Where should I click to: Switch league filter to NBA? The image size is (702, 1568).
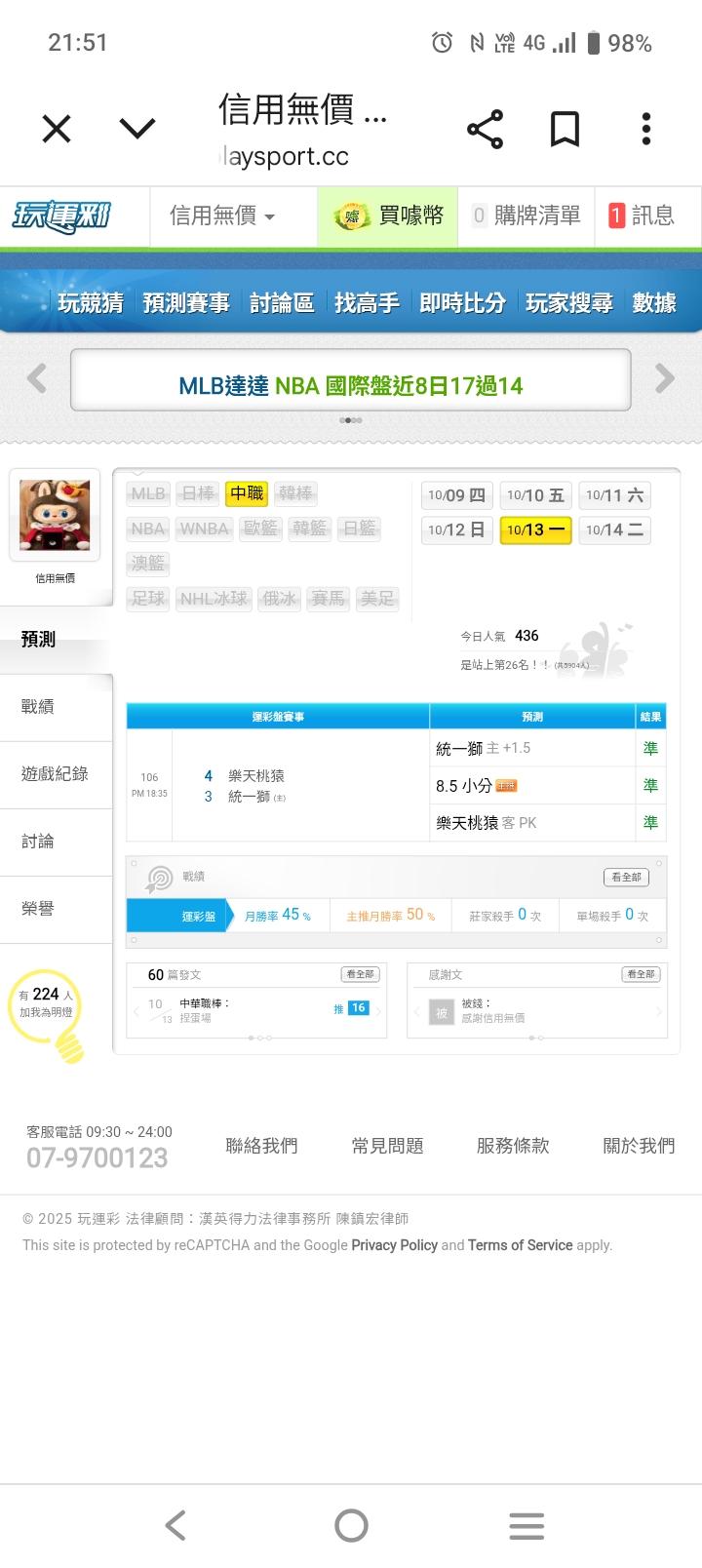(148, 529)
